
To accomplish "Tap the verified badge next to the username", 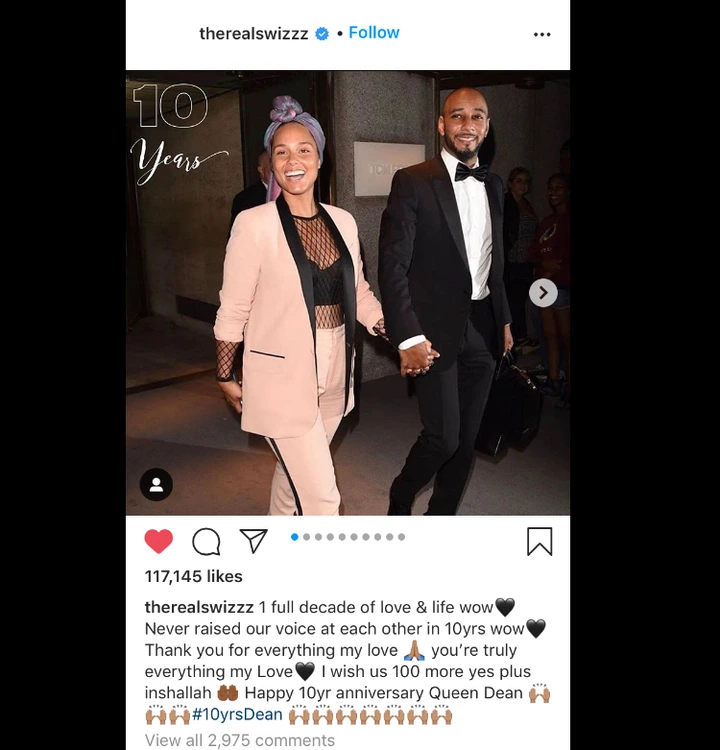I will [322, 33].
